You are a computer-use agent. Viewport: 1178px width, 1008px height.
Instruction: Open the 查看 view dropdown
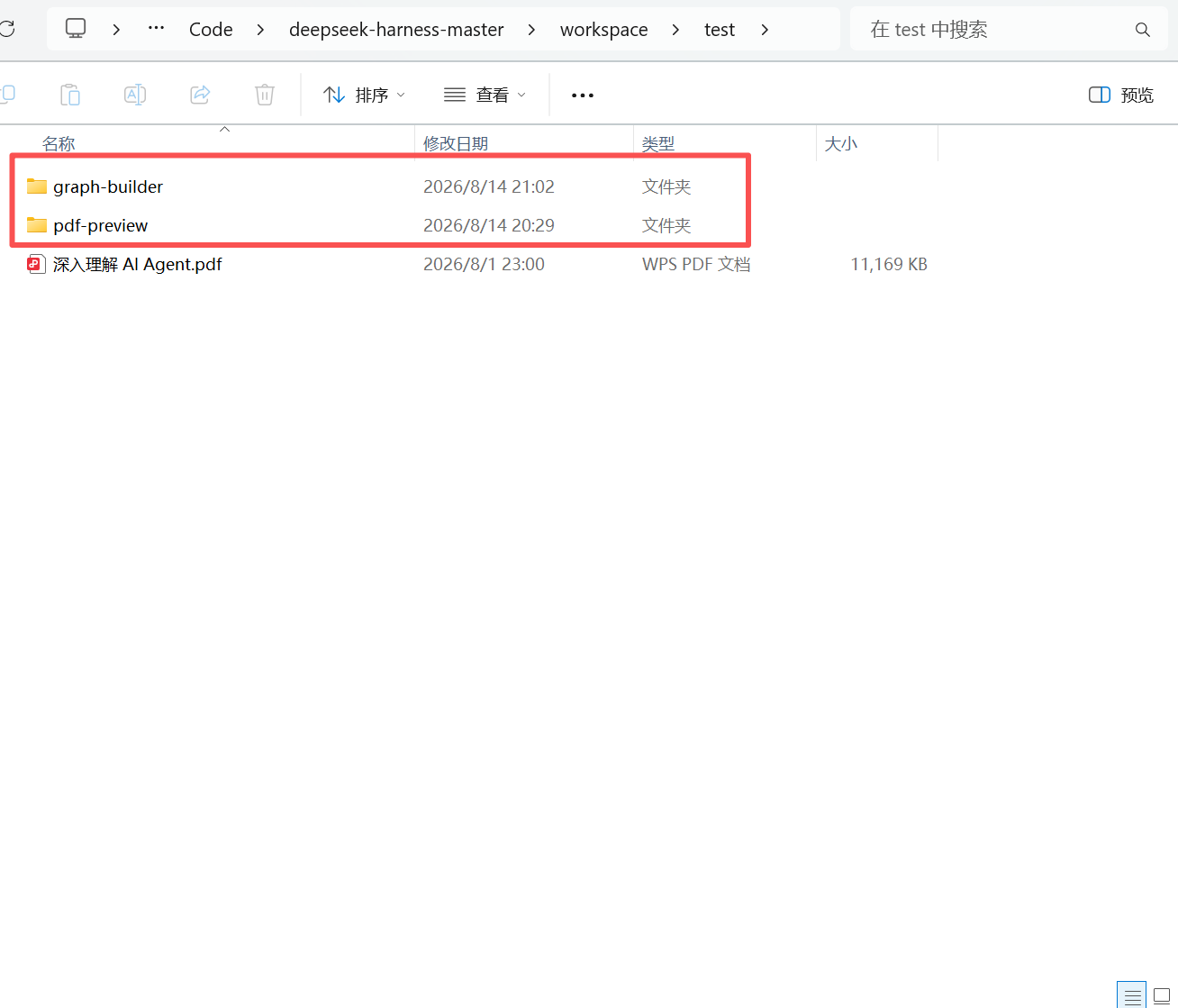click(485, 95)
